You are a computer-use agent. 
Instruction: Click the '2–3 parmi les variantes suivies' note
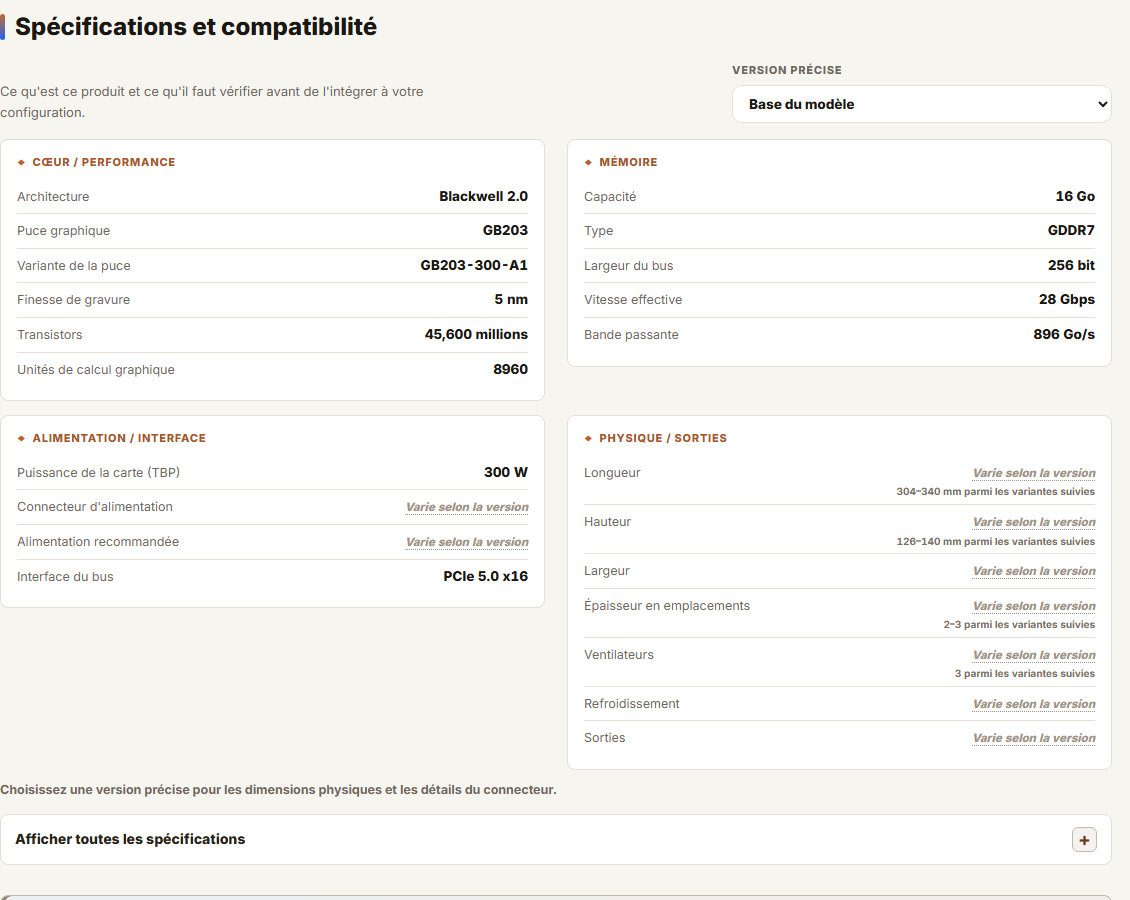pyautogui.click(x=1019, y=625)
